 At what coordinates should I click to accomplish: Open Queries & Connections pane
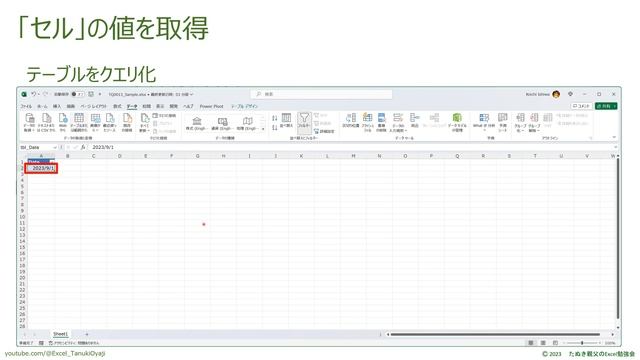point(164,116)
